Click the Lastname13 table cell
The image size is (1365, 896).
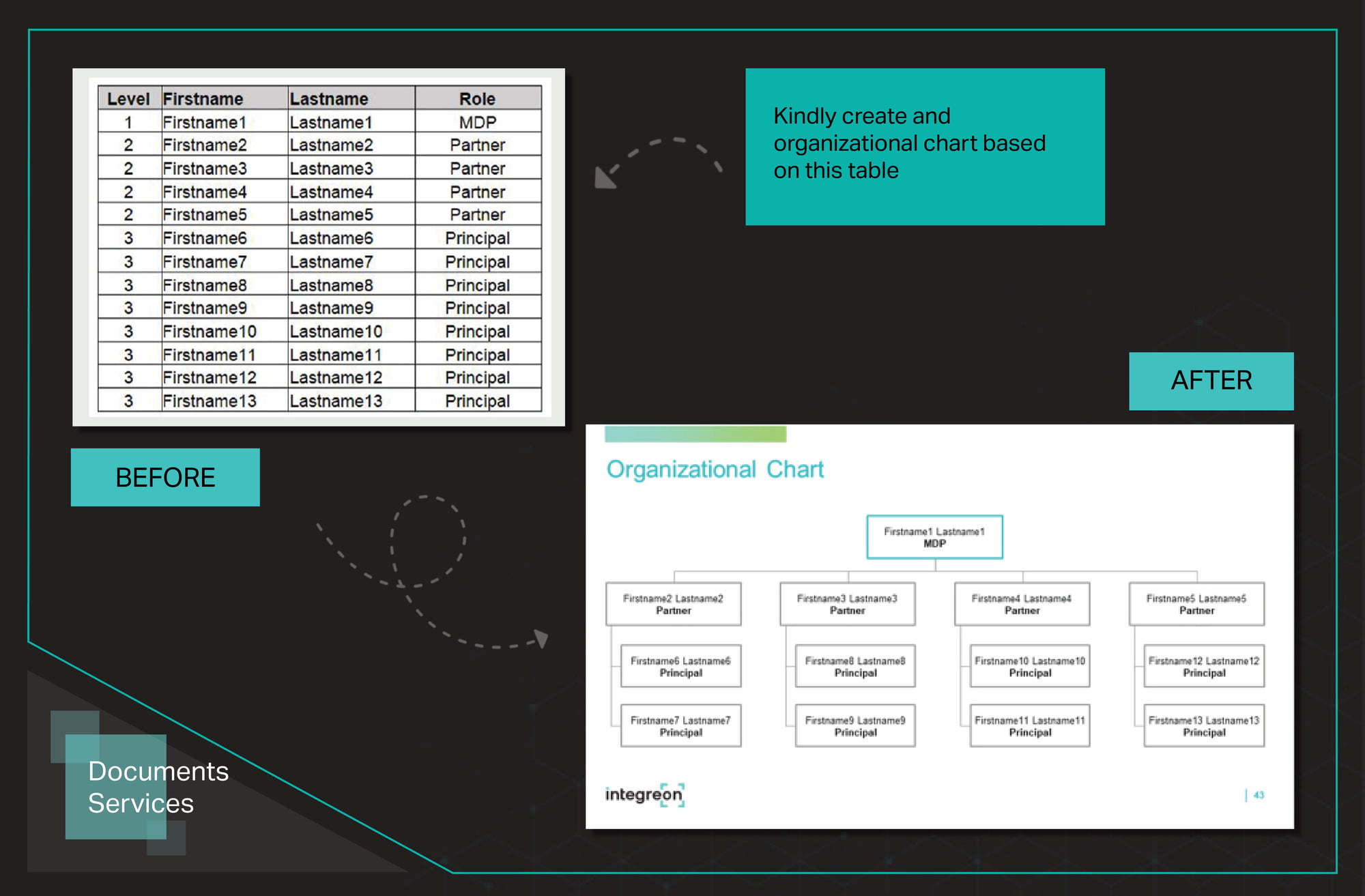point(351,401)
